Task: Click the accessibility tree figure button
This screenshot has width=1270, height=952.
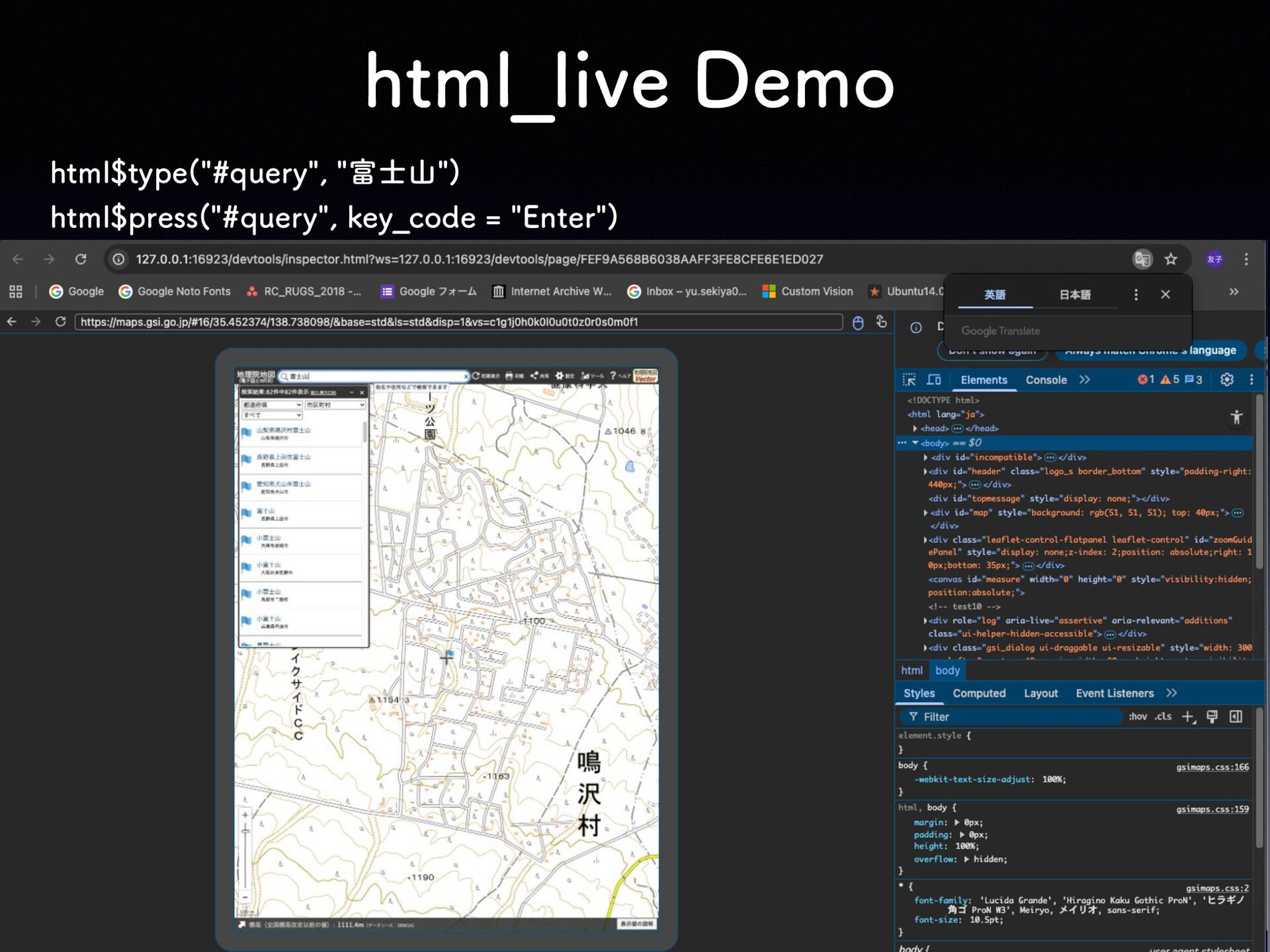Action: tap(1236, 417)
